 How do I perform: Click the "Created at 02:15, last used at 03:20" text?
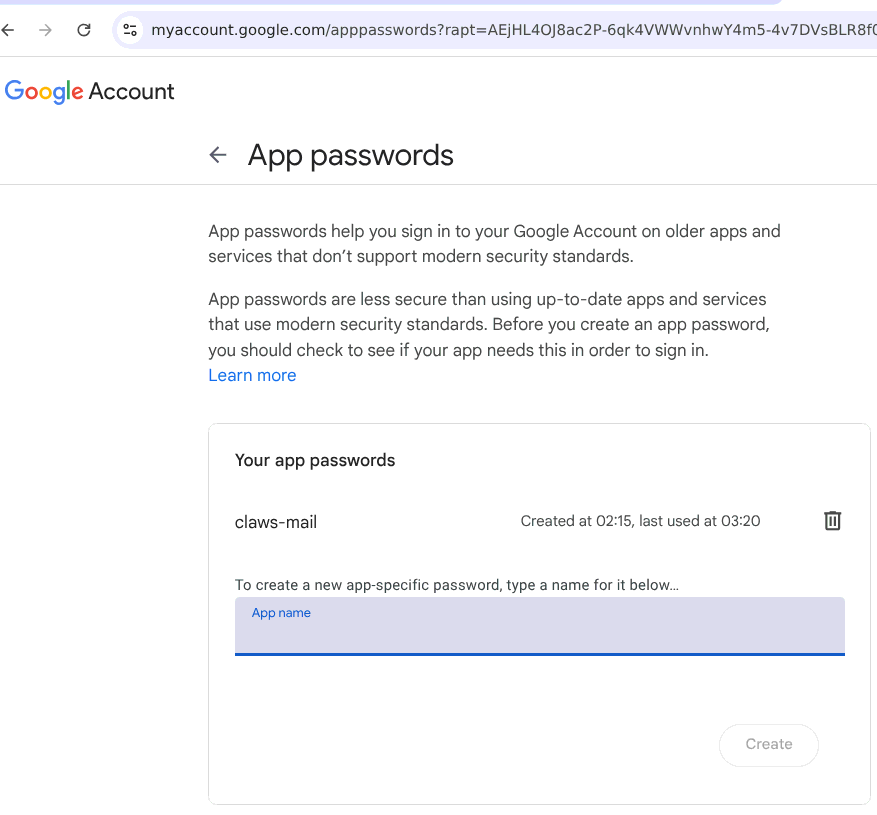tap(640, 521)
